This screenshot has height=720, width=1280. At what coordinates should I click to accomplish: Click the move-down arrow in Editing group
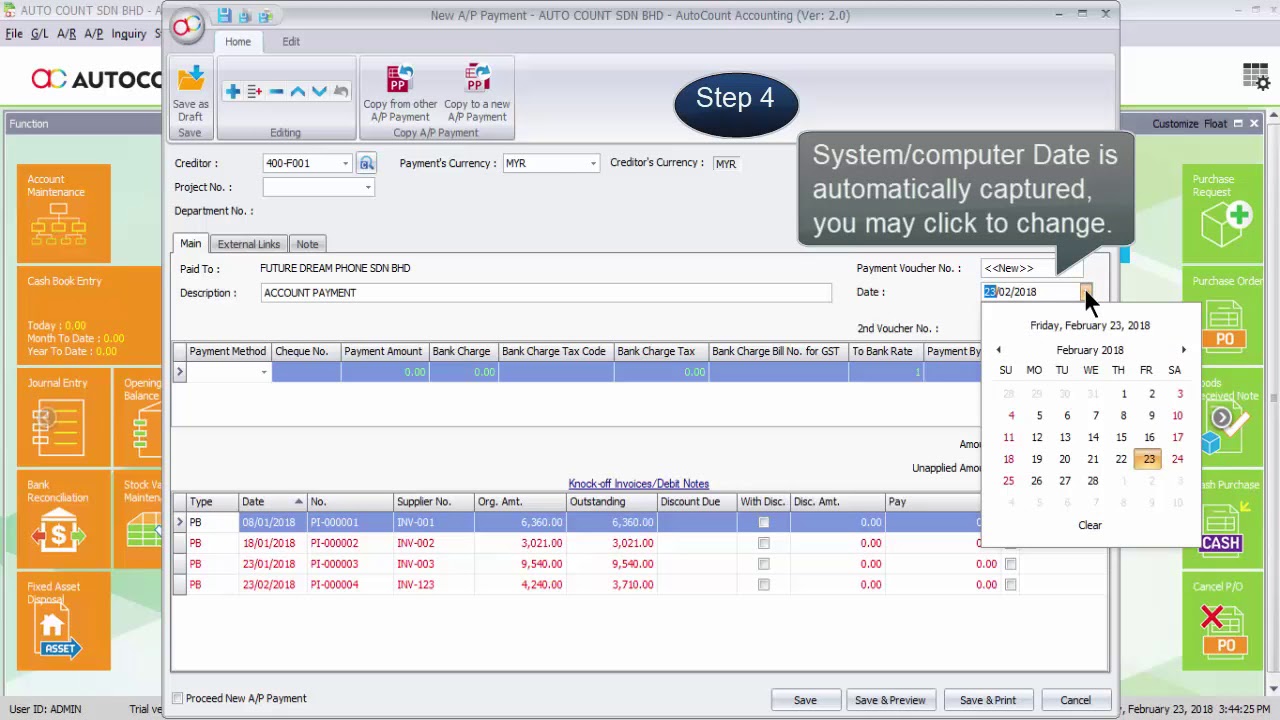click(319, 92)
